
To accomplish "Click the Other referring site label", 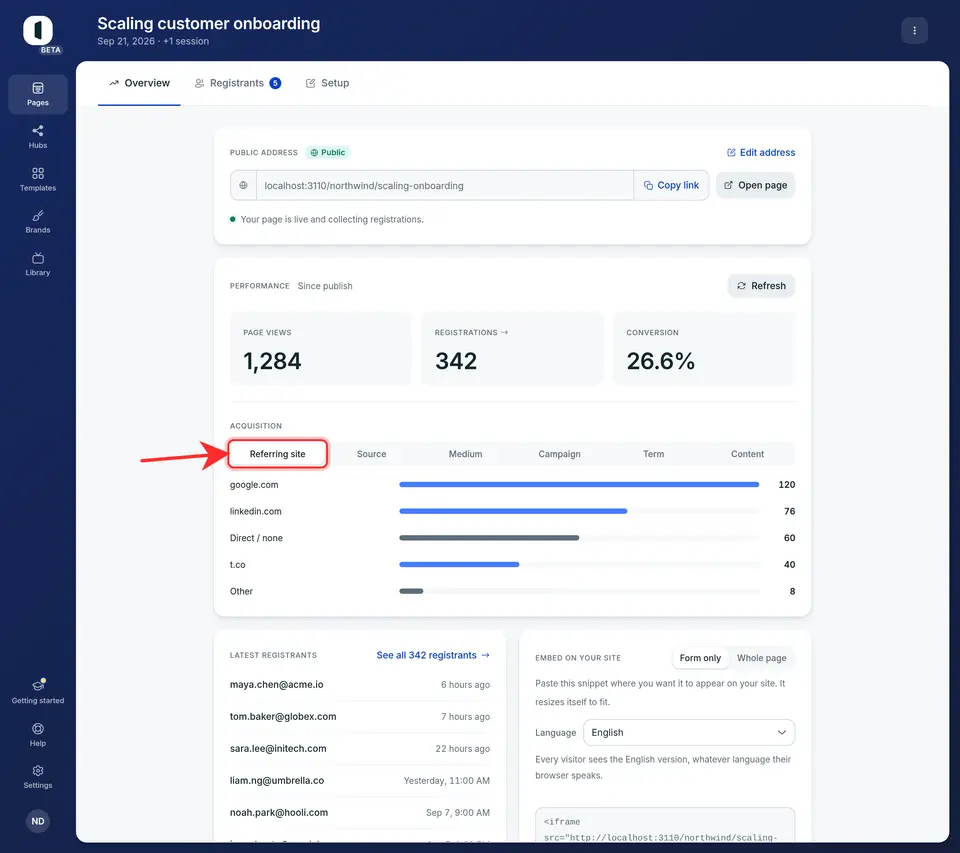I will coord(241,591).
